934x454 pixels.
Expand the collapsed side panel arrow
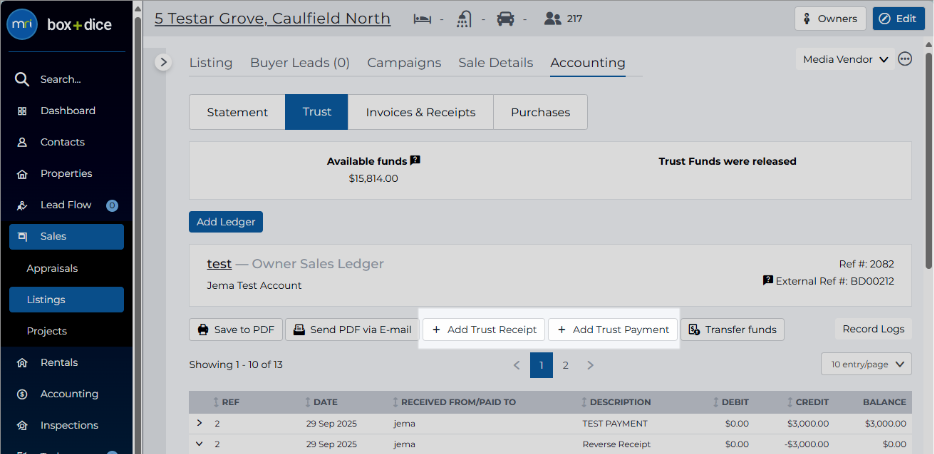(x=163, y=62)
